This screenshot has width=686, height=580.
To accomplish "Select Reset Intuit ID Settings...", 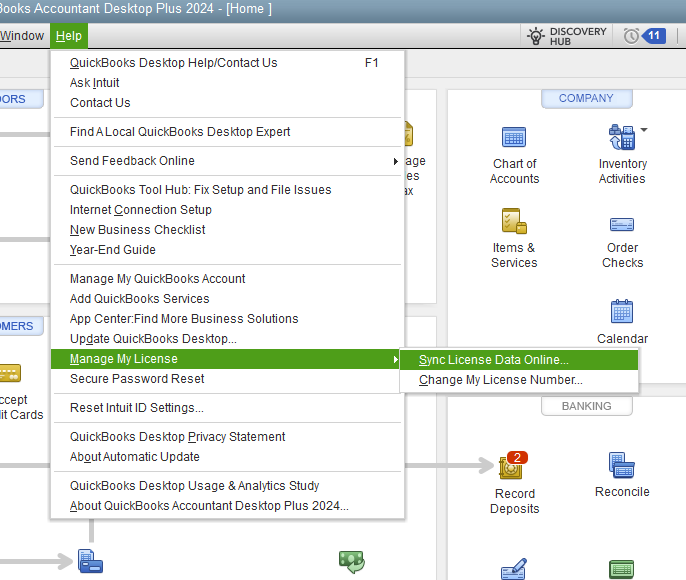I will point(227,408).
